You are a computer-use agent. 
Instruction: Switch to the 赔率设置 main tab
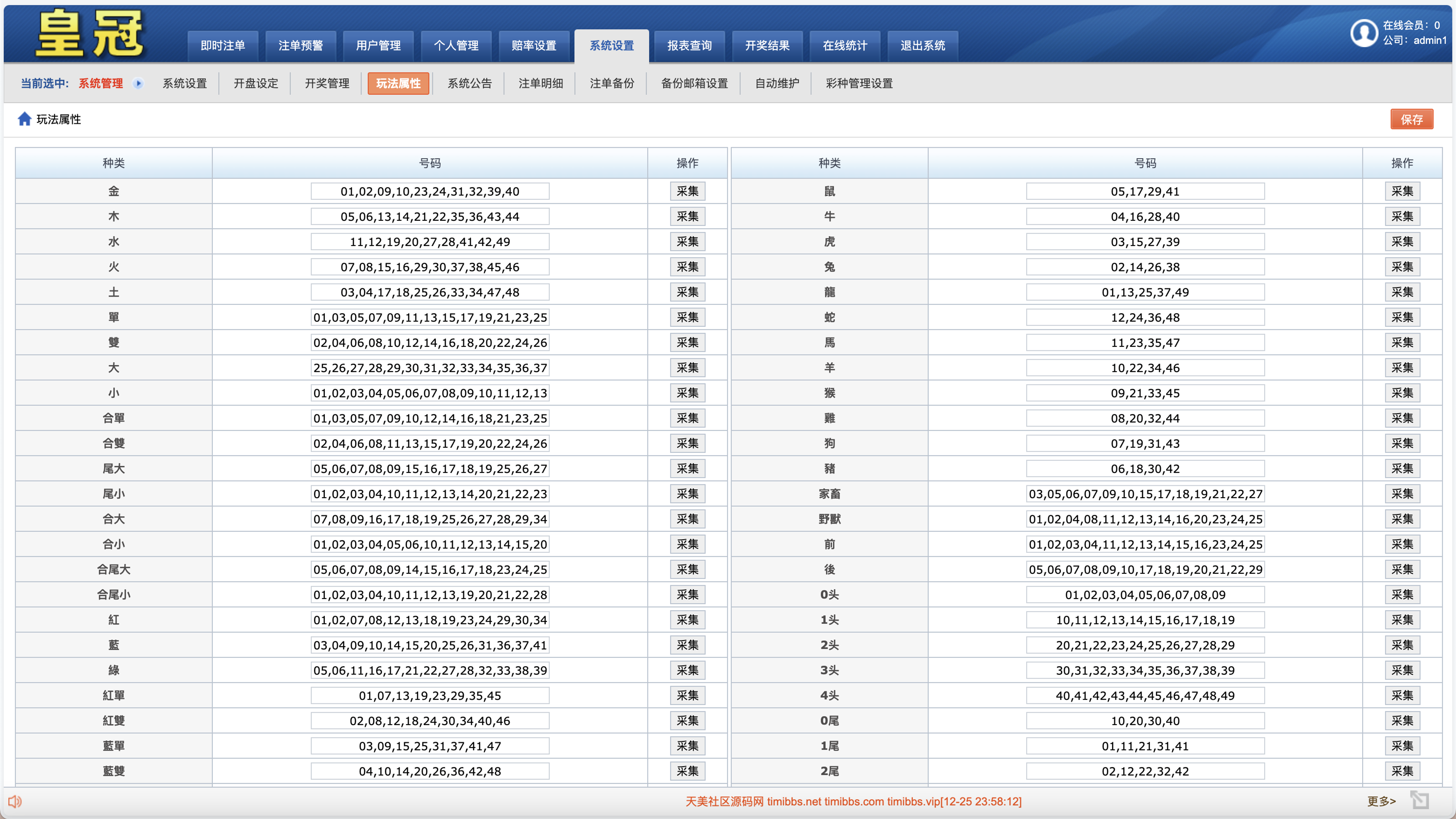tap(533, 45)
